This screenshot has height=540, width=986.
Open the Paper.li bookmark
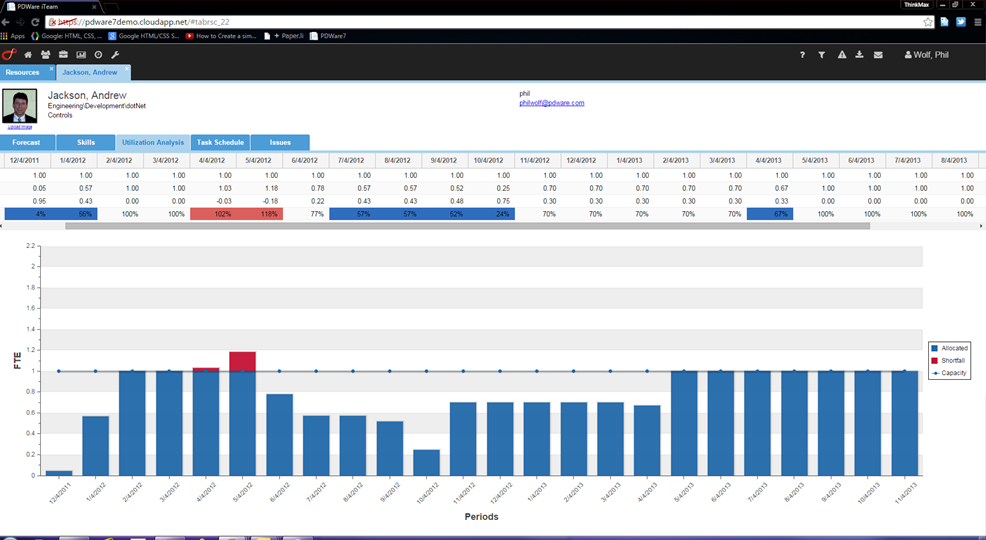pos(284,36)
